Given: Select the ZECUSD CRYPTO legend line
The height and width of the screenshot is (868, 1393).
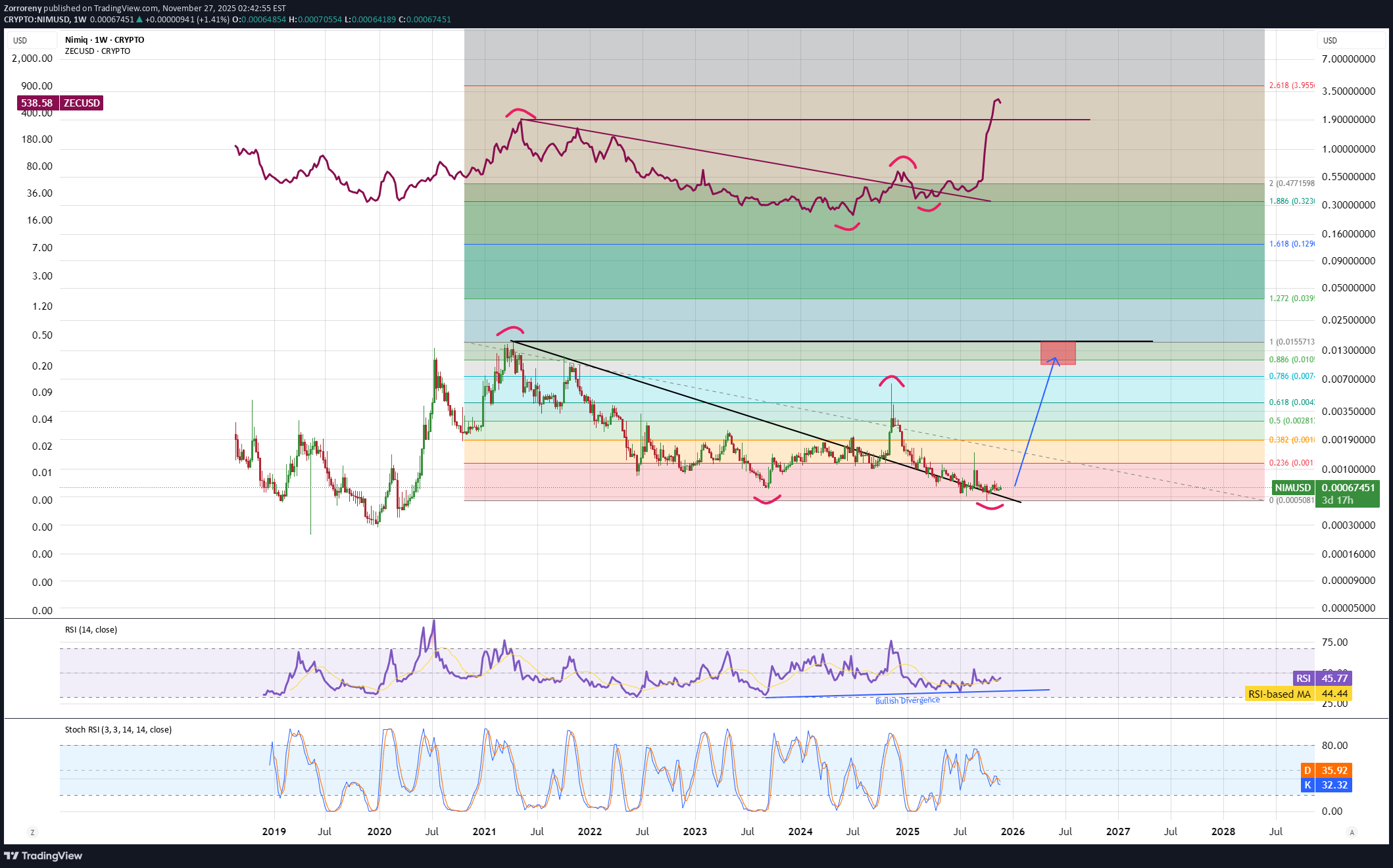Looking at the screenshot, I should [x=97, y=51].
